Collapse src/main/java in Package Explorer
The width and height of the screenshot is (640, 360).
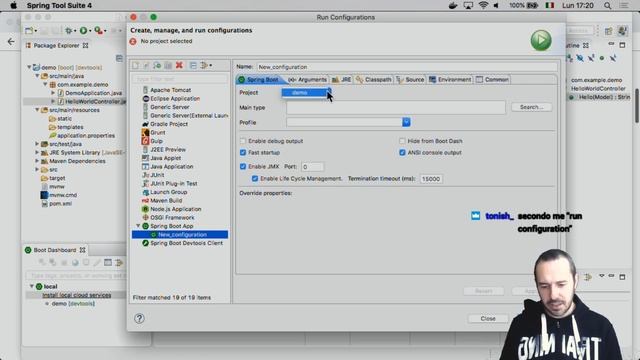point(37,76)
